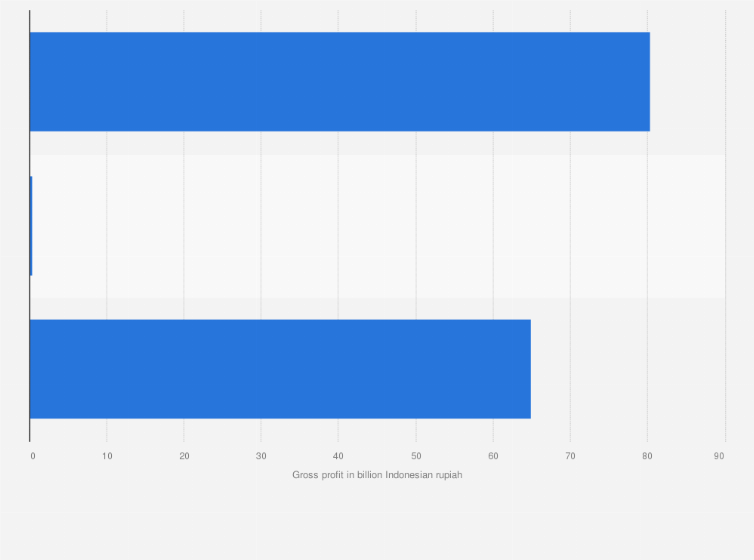Click the tiny blue bar near zero
754x560 pixels.
31,226
